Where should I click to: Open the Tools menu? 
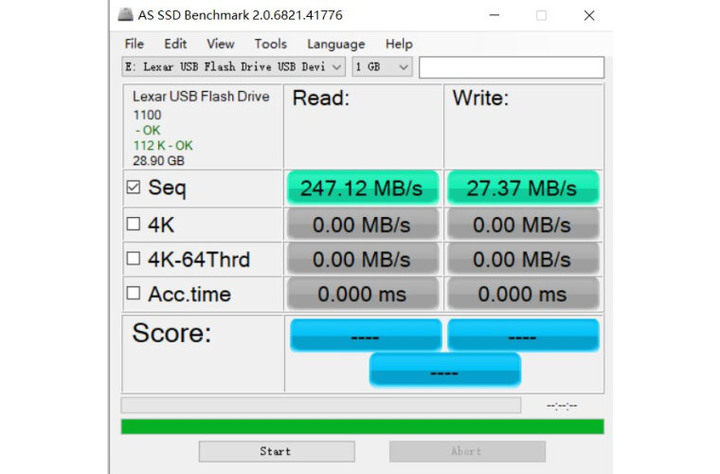pos(270,44)
